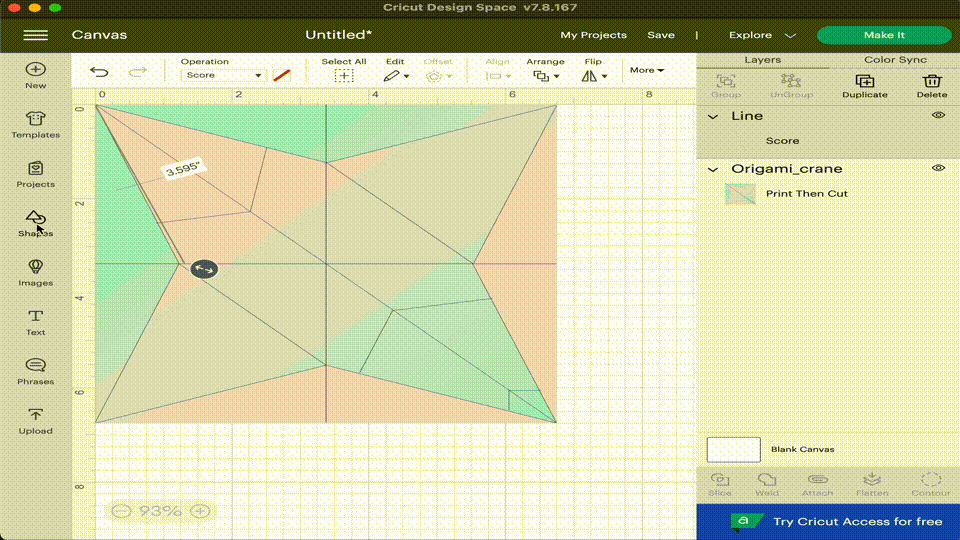Click the Canvas header label
Image resolution: width=960 pixels, height=540 pixels.
(x=99, y=35)
